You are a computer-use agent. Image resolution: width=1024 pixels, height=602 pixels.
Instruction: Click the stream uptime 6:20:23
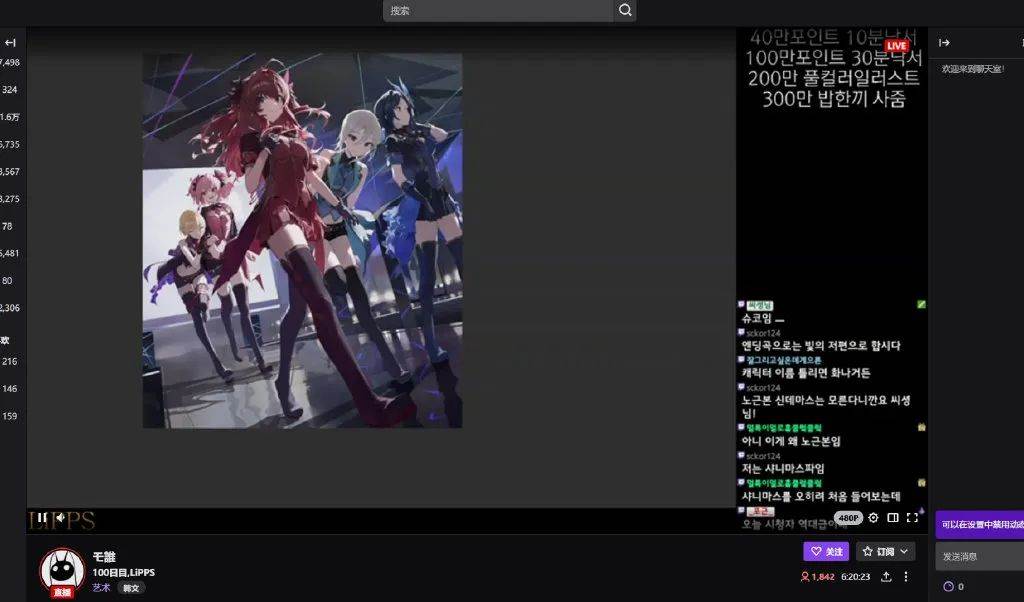coord(856,577)
